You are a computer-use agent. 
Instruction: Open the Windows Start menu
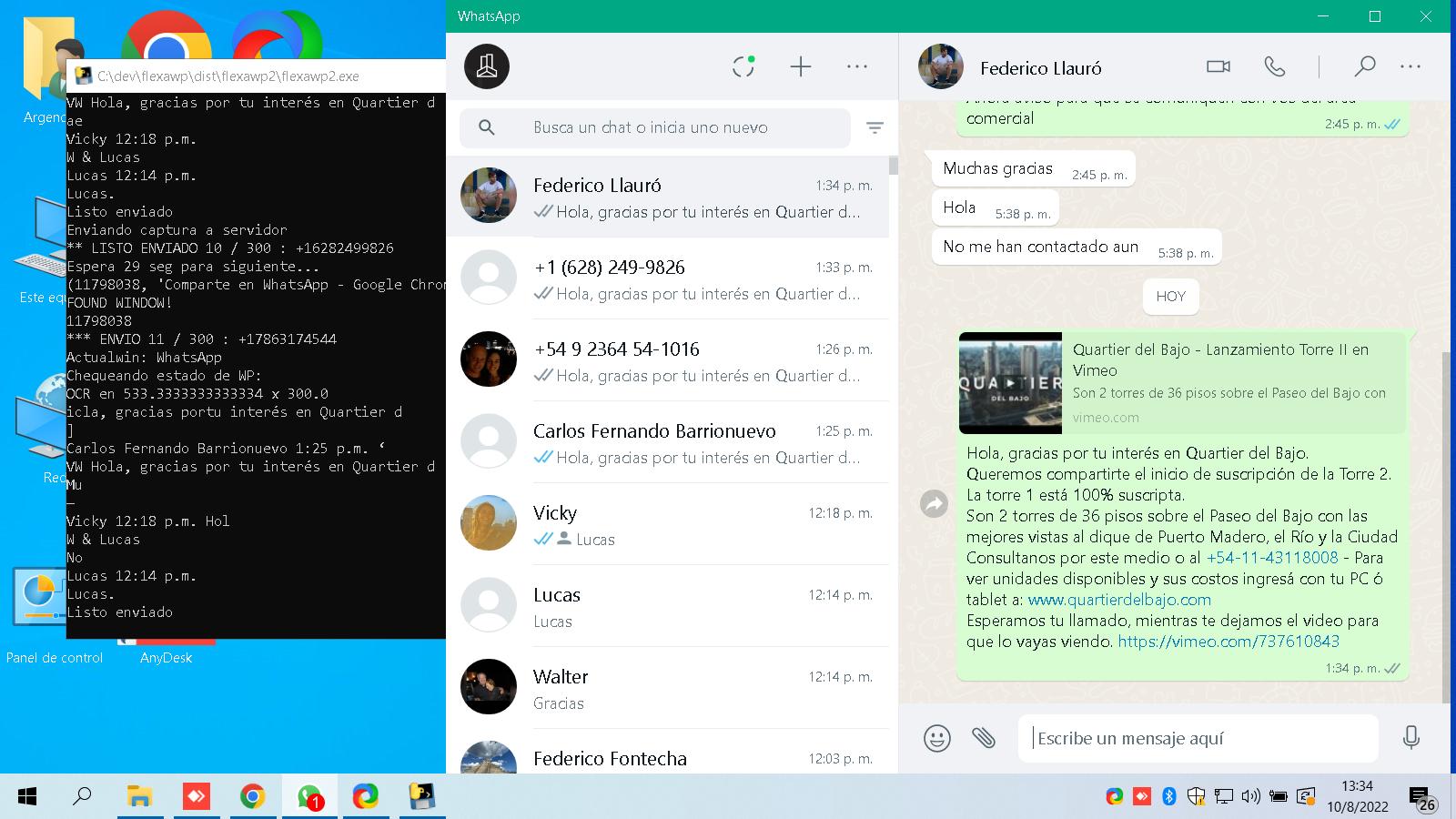[27, 797]
